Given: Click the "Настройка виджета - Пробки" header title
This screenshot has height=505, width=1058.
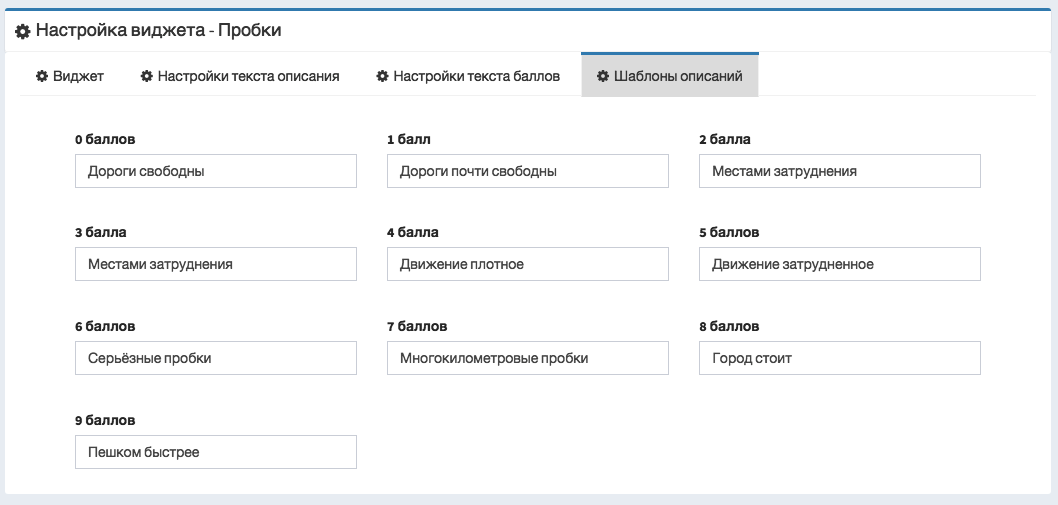Looking at the screenshot, I should point(159,30).
